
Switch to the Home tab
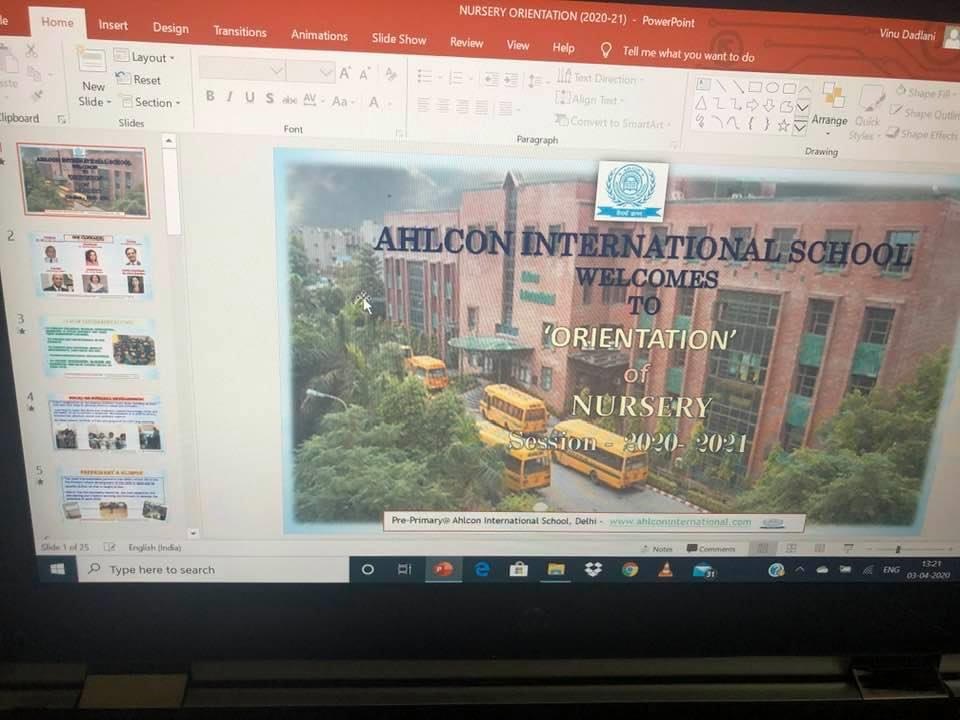[x=58, y=22]
